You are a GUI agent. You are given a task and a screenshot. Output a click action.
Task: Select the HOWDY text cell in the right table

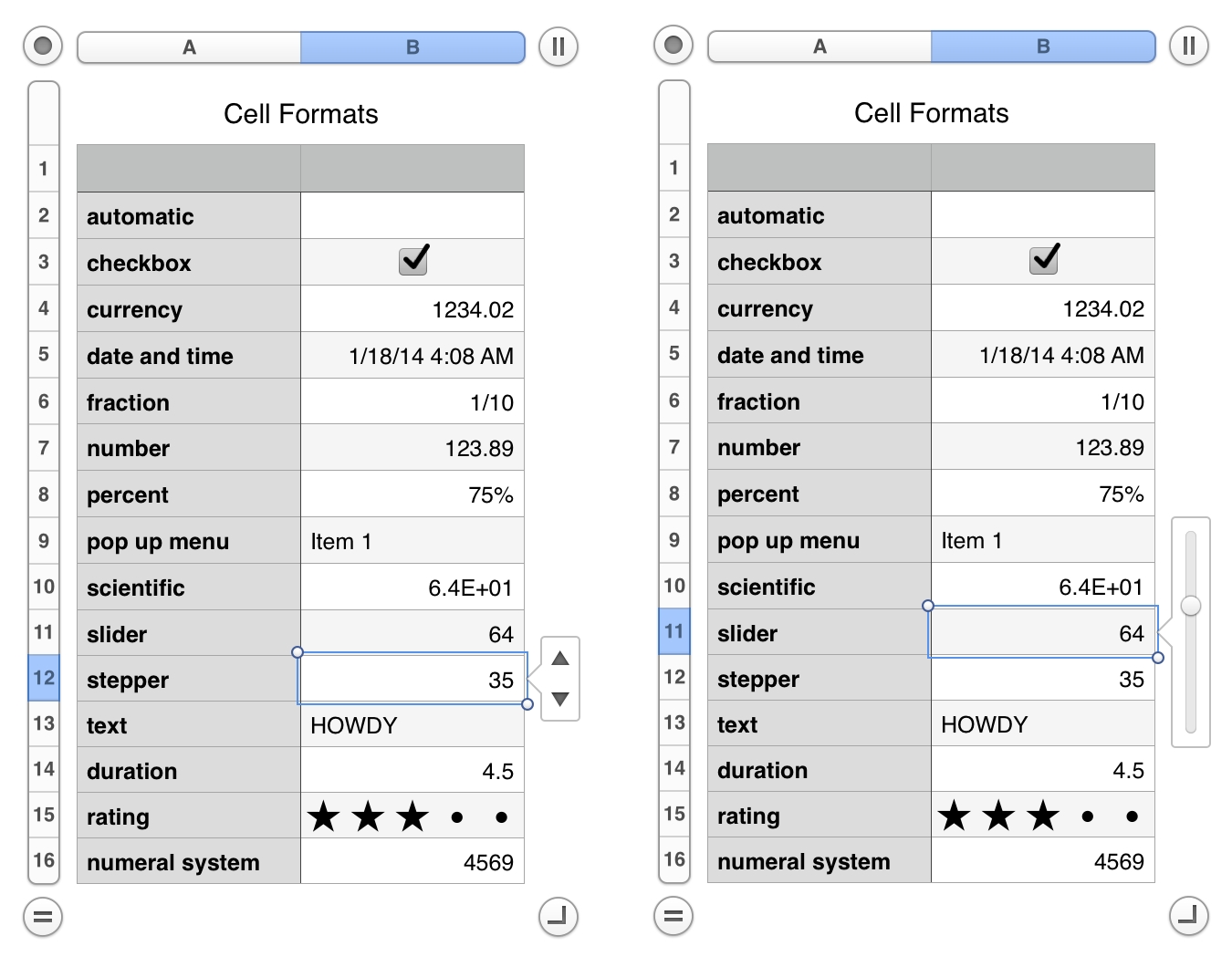pos(1043,724)
